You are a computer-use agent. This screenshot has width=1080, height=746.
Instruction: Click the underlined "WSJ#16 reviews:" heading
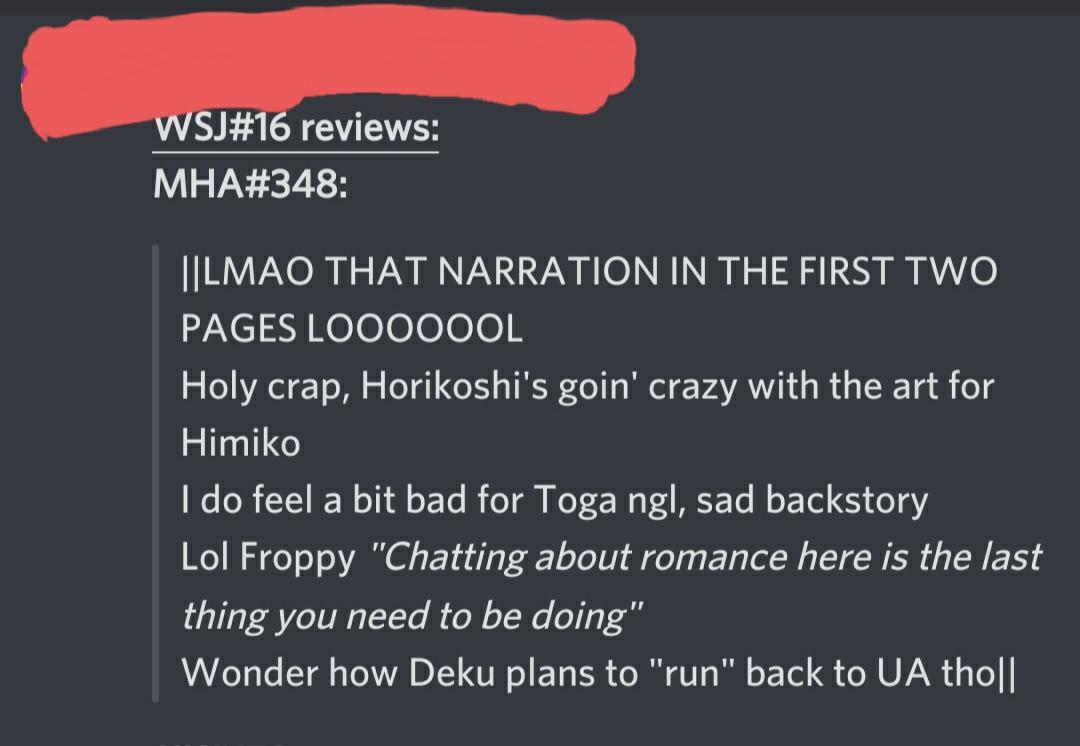click(296, 128)
